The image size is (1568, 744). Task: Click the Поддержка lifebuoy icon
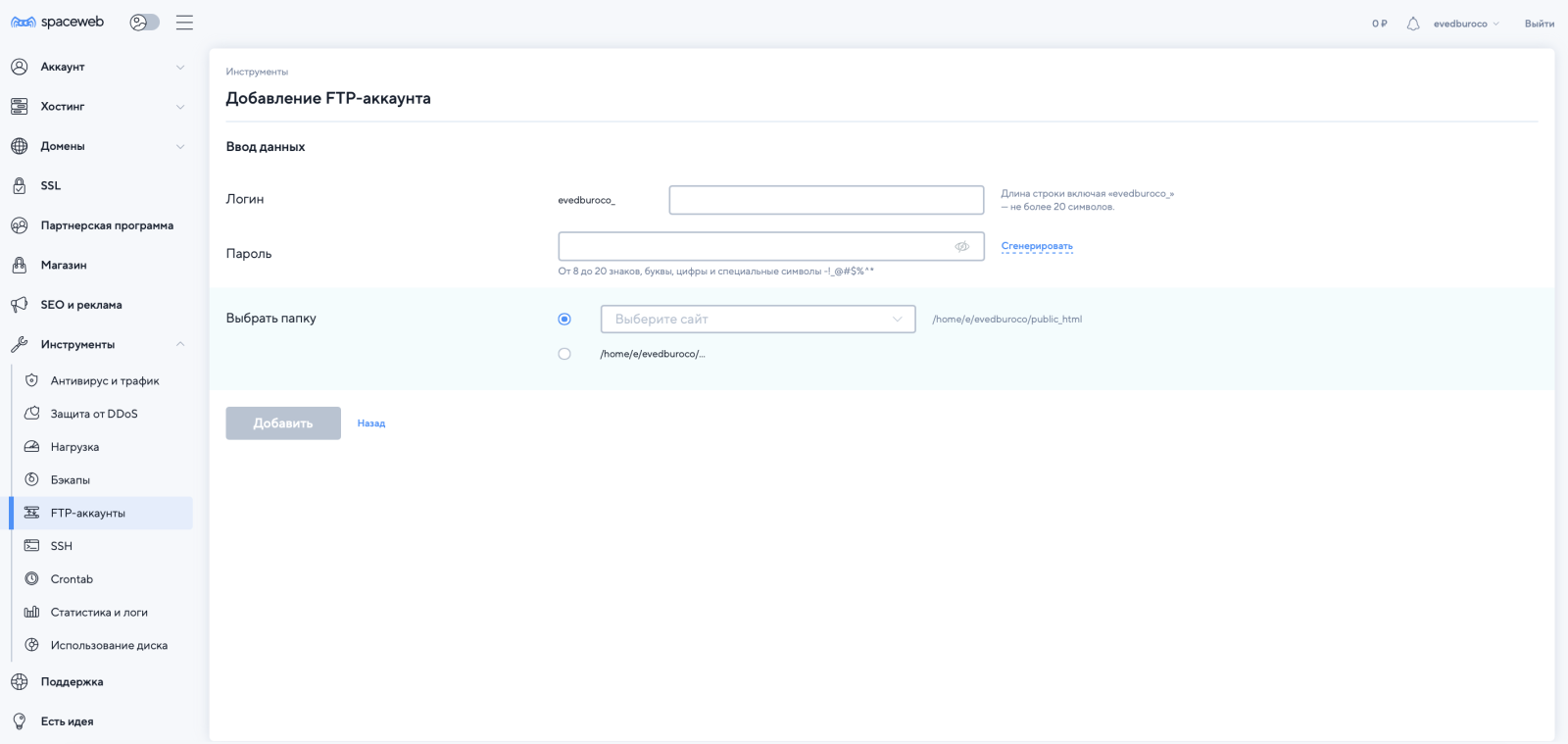[20, 681]
